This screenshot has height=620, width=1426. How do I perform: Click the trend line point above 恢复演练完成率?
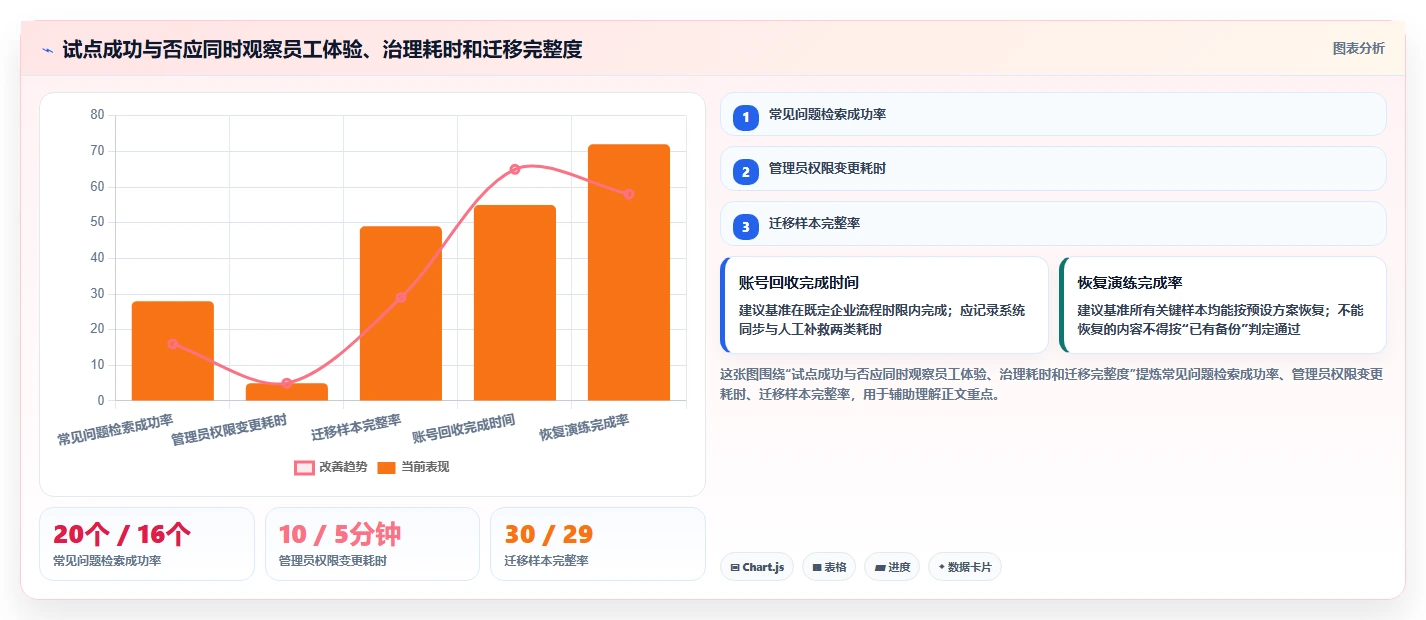coord(629,194)
